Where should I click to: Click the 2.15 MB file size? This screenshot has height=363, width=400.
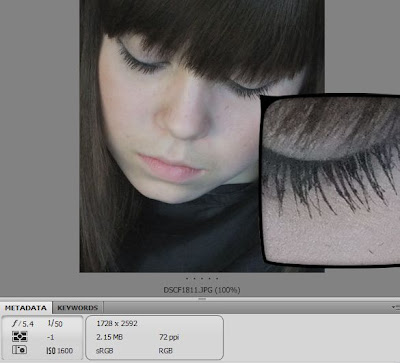[x=109, y=337]
